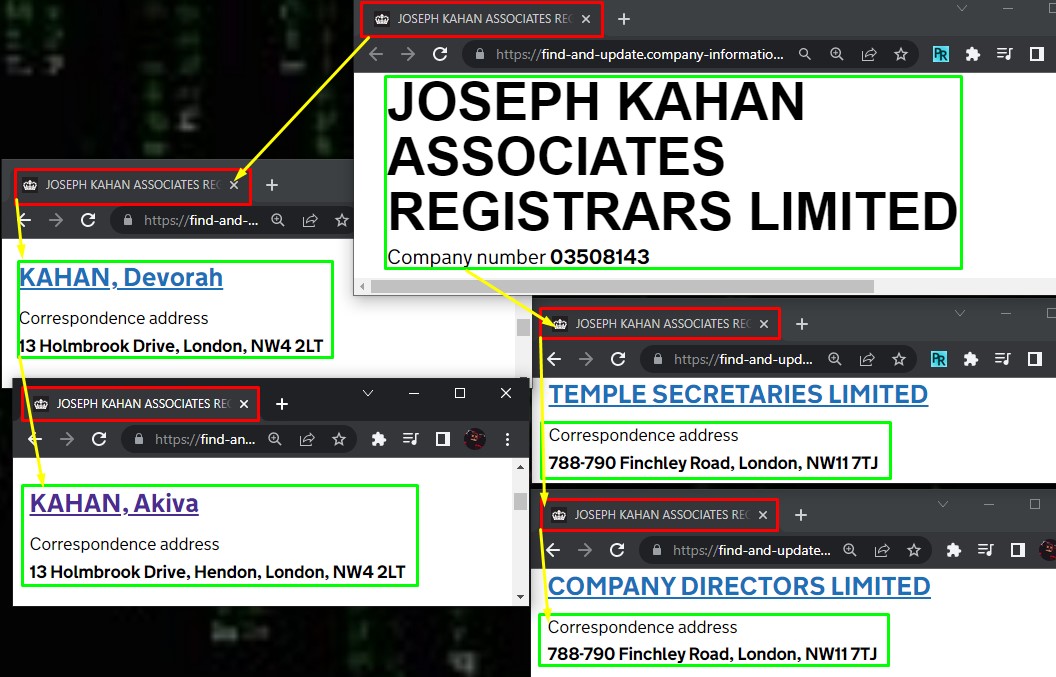Click the search magnifier in main window's address bar
This screenshot has height=677, width=1056.
tap(805, 54)
